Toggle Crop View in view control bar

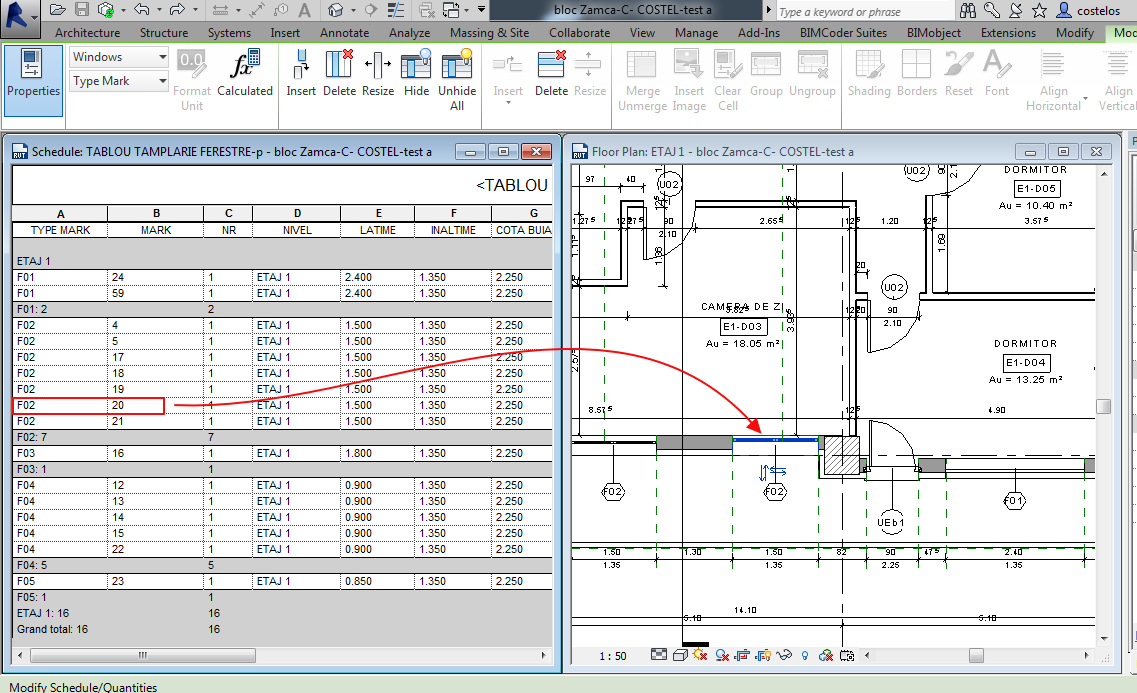742,655
